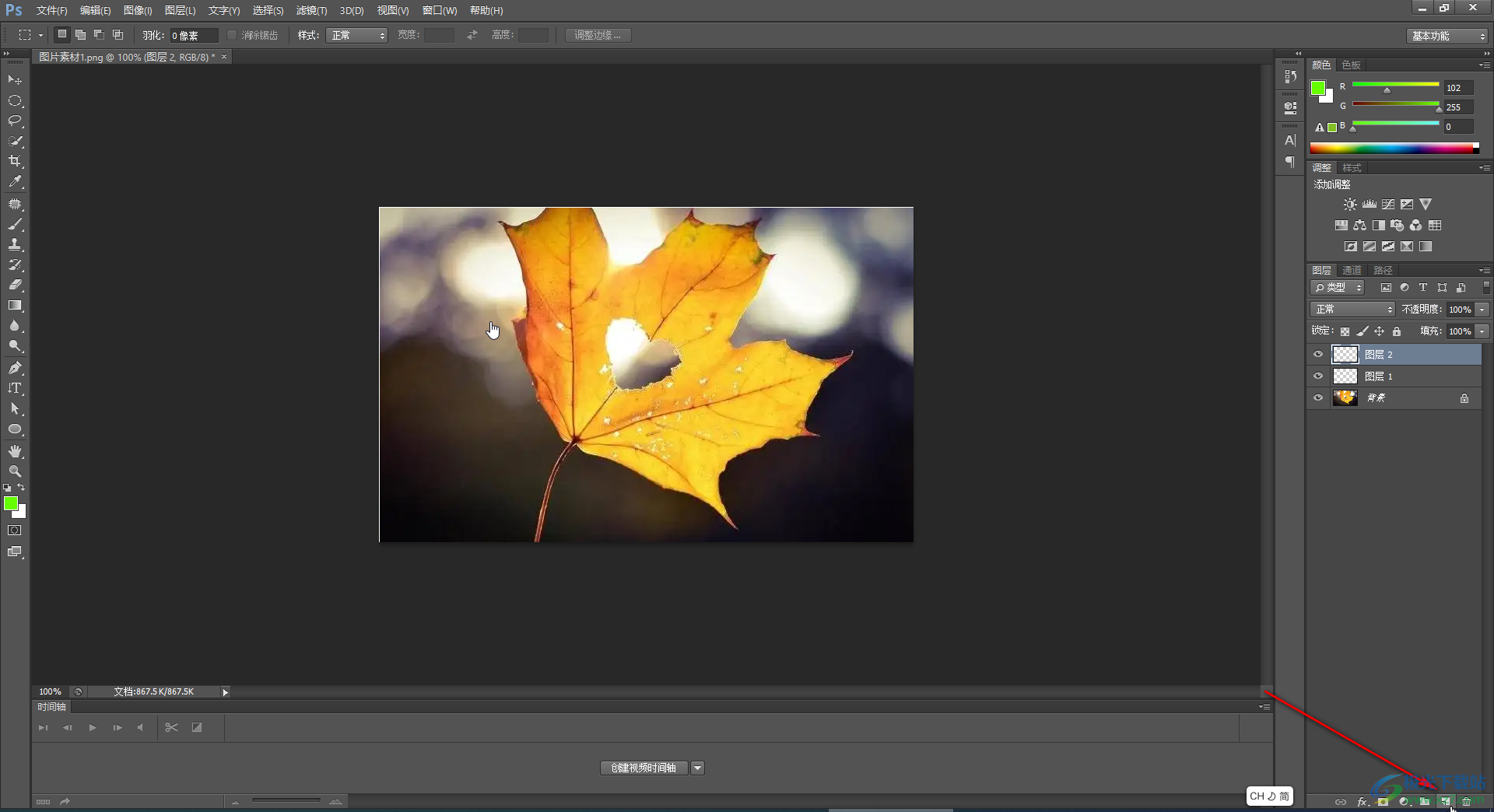
Task: Click the foreground color swatch in toolbox
Action: (x=11, y=504)
